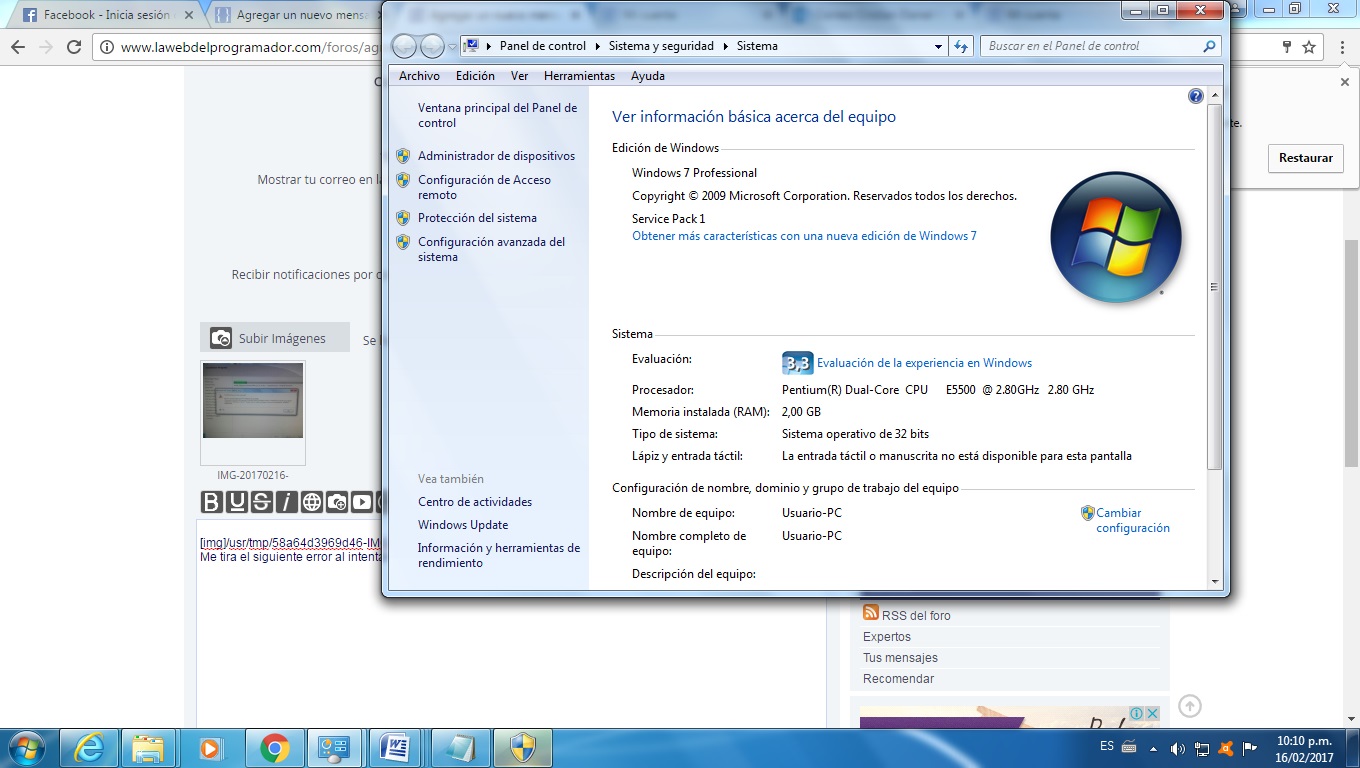Click the Underline icon in forum editor

coord(236,502)
